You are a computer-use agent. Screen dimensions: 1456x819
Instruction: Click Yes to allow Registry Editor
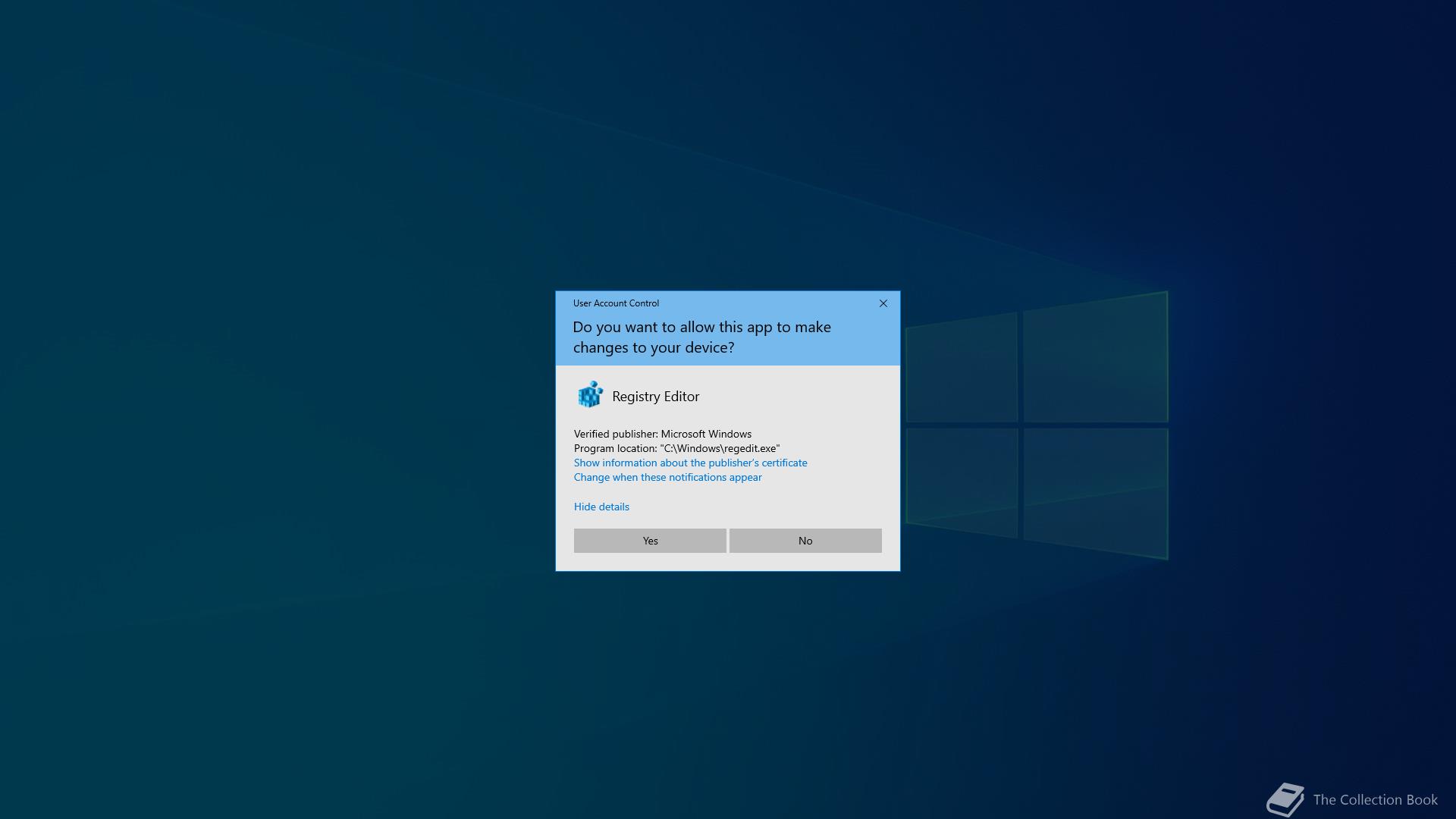[x=650, y=541]
